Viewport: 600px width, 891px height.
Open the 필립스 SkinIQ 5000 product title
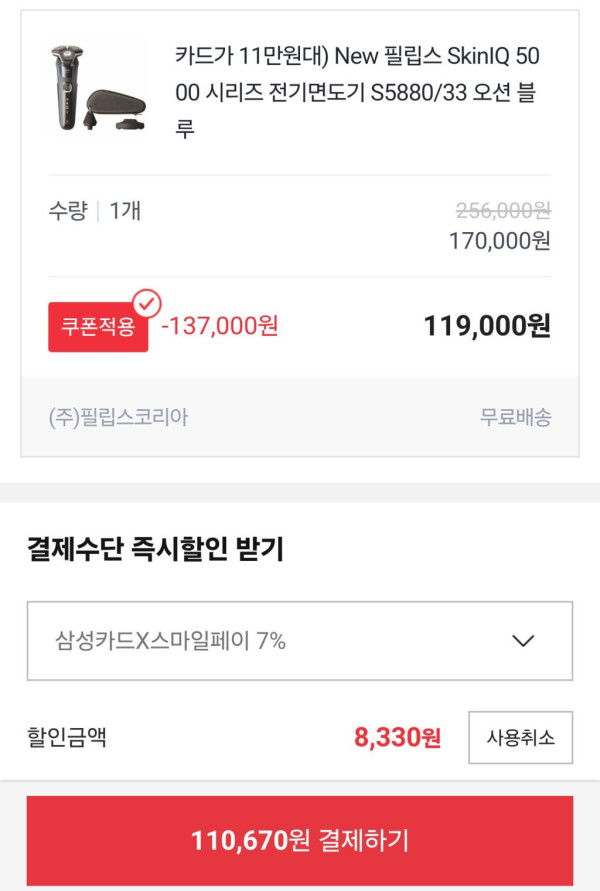coord(357,92)
